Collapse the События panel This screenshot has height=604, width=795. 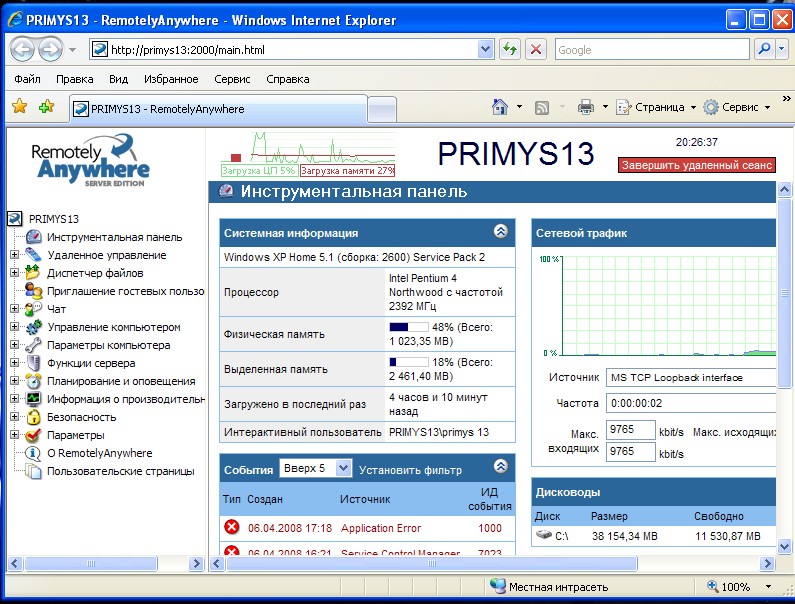(500, 466)
